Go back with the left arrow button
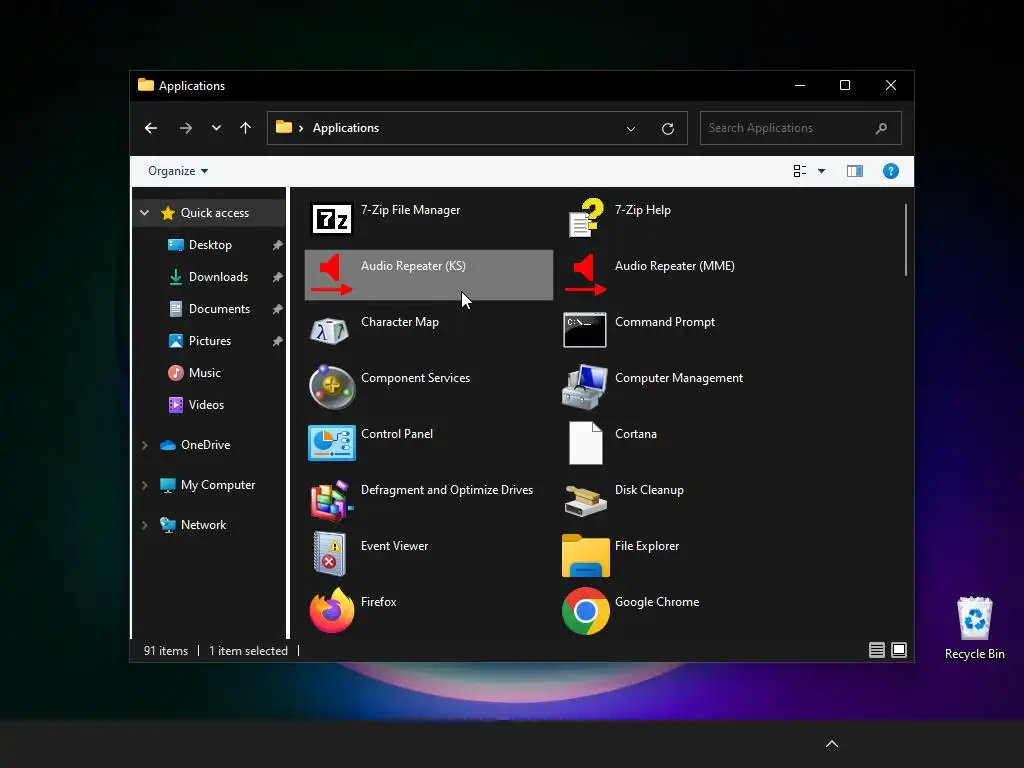1024x768 pixels. (x=151, y=128)
